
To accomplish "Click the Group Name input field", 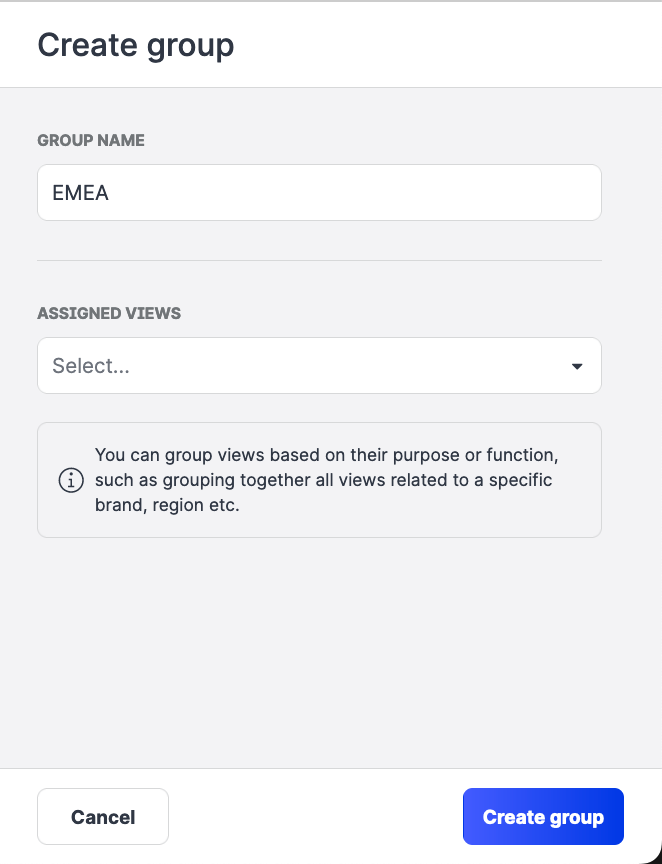I will tap(319, 193).
